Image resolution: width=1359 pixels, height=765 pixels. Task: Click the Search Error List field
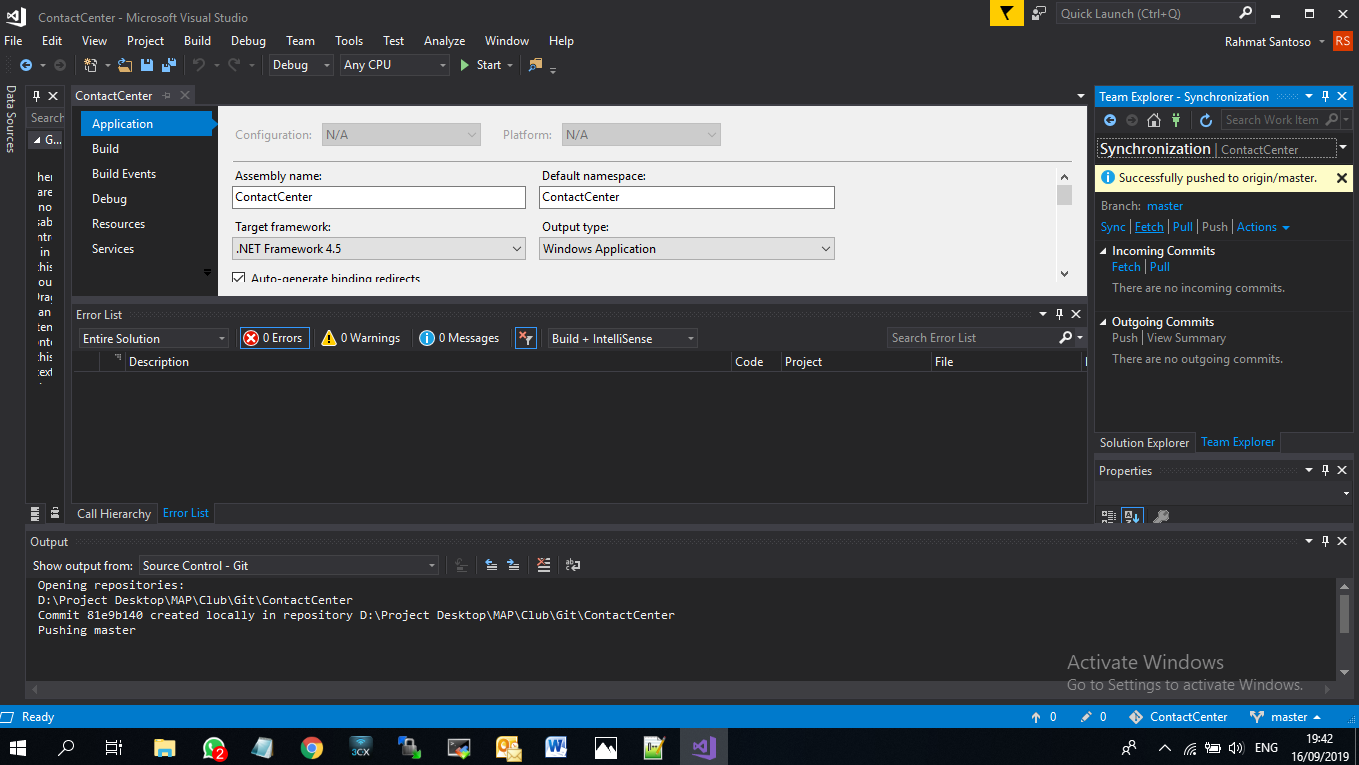pos(971,338)
